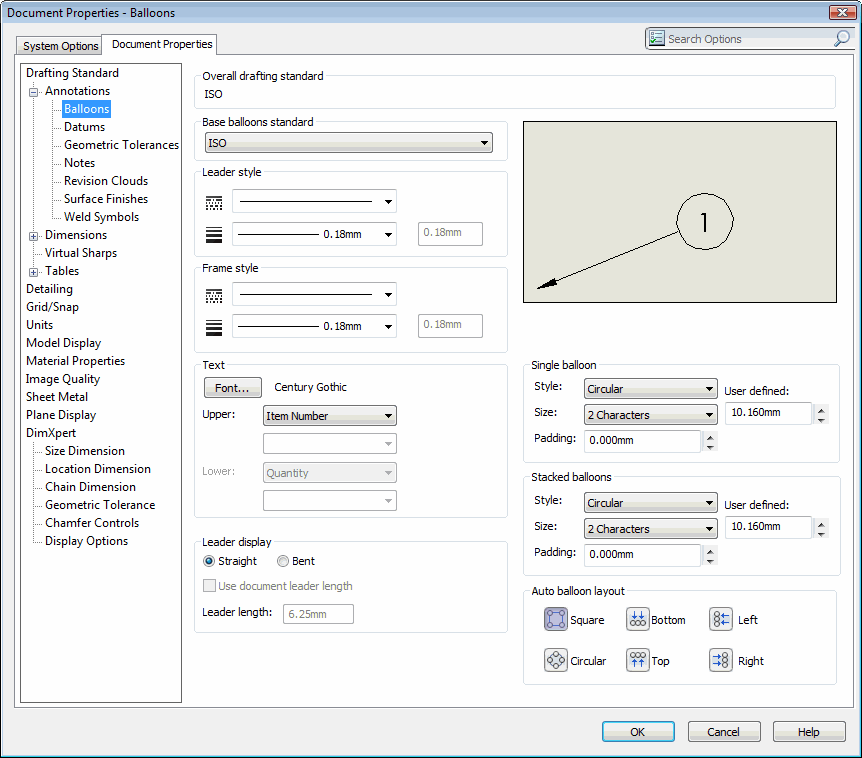Click Single balloon User defined size field
The width and height of the screenshot is (862, 758).
(x=768, y=413)
